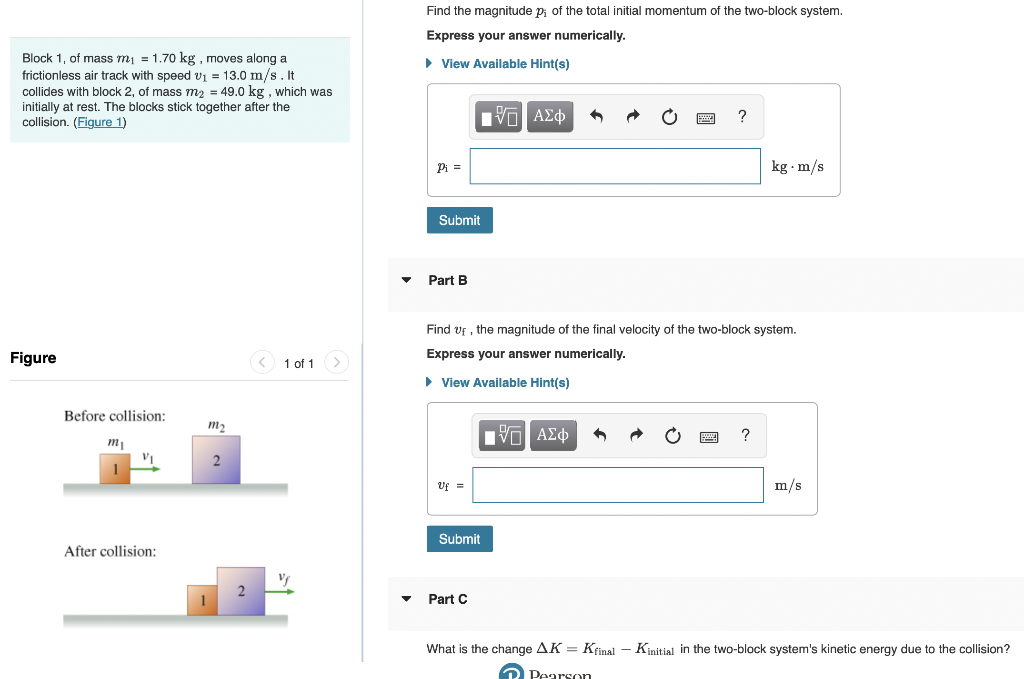Screen dimensions: 1024x679
Task: Open Greek symbols palette in Part B
Action: point(553,435)
